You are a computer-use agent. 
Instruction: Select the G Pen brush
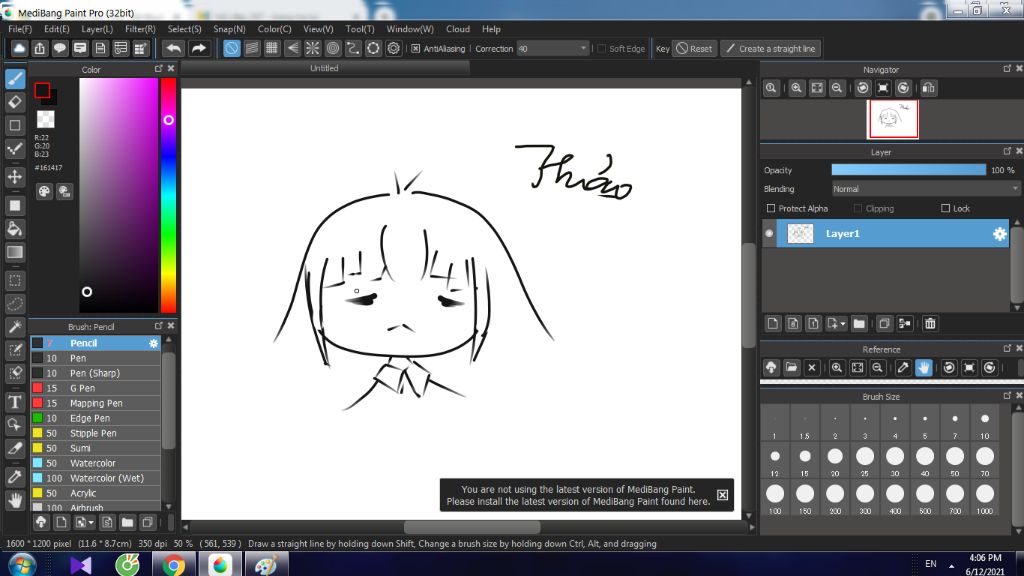[96, 388]
